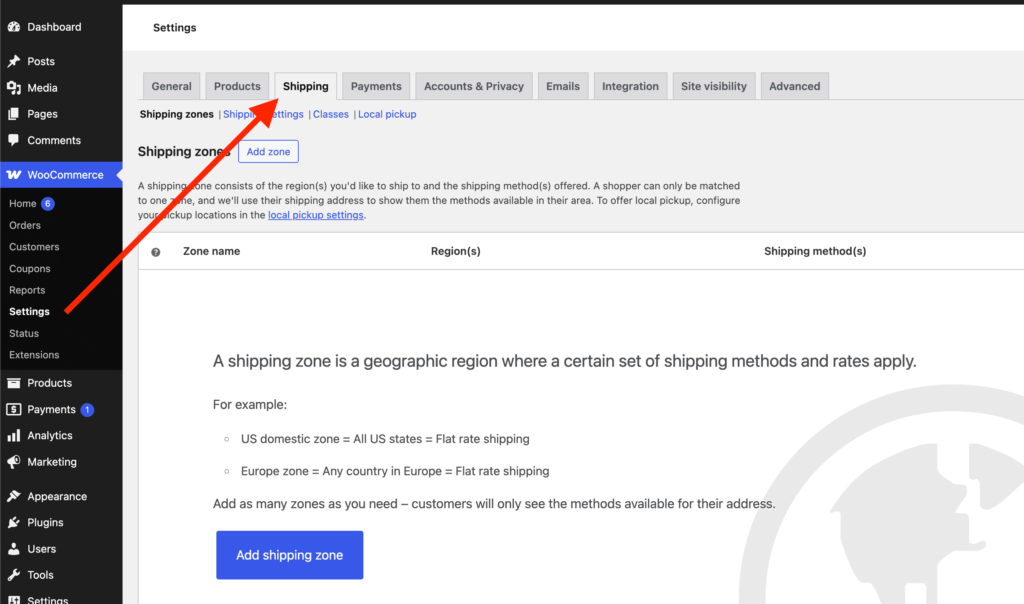Open the Coupons submenu item
Screen dimensions: 1024x604
click(x=29, y=268)
